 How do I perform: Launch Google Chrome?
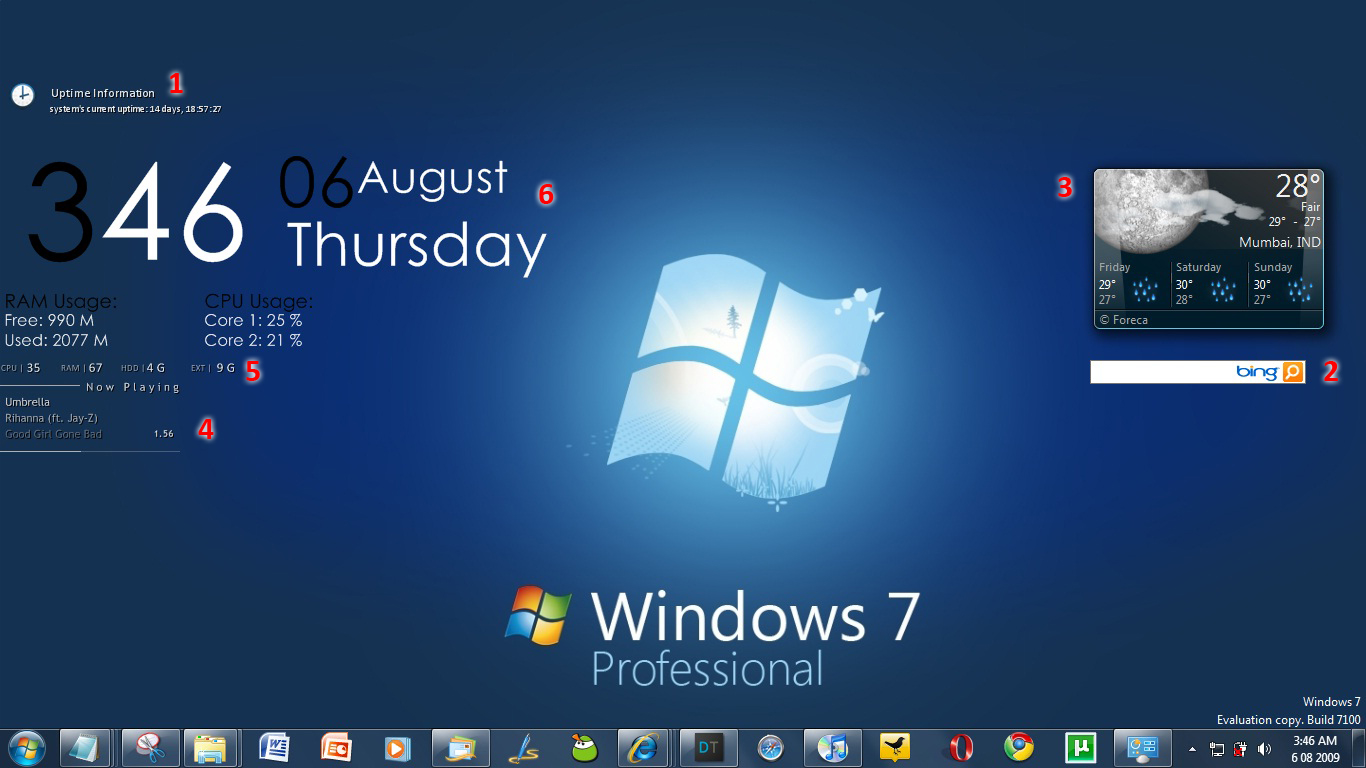[1018, 748]
